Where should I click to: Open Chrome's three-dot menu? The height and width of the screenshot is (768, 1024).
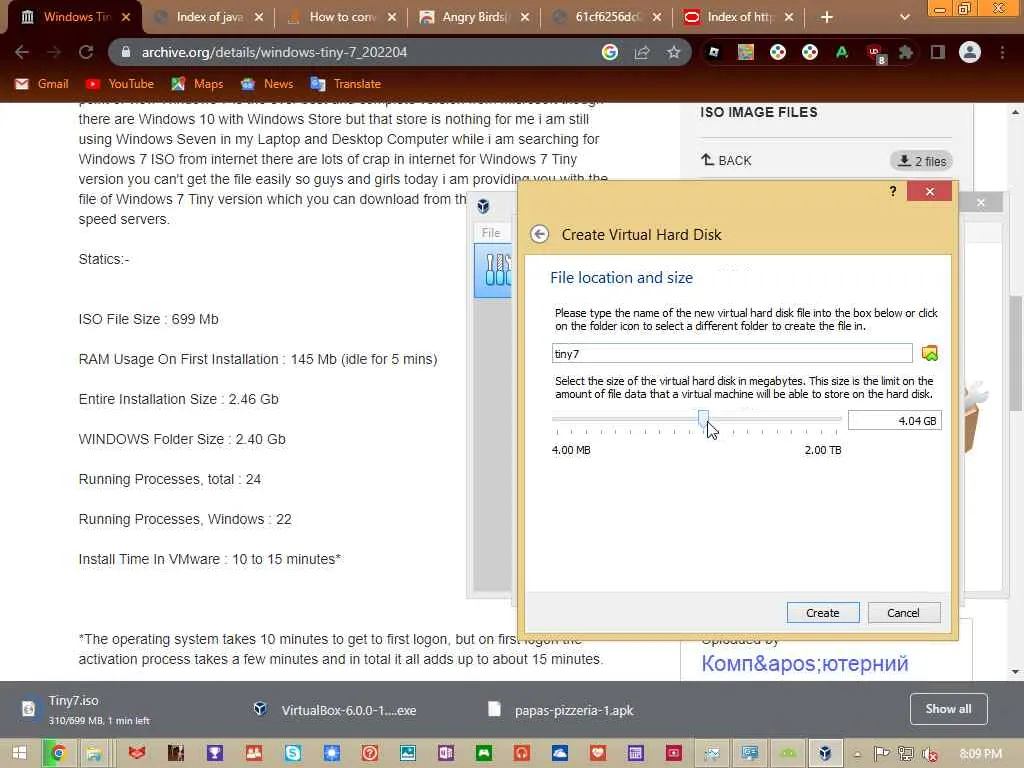pos(1002,52)
